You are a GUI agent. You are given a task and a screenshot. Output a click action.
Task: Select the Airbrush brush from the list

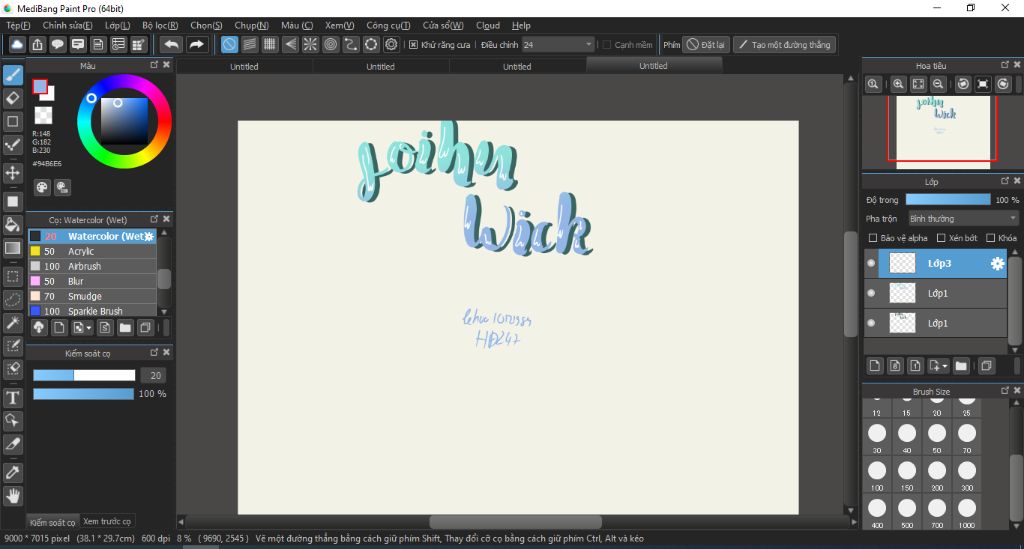(92, 266)
